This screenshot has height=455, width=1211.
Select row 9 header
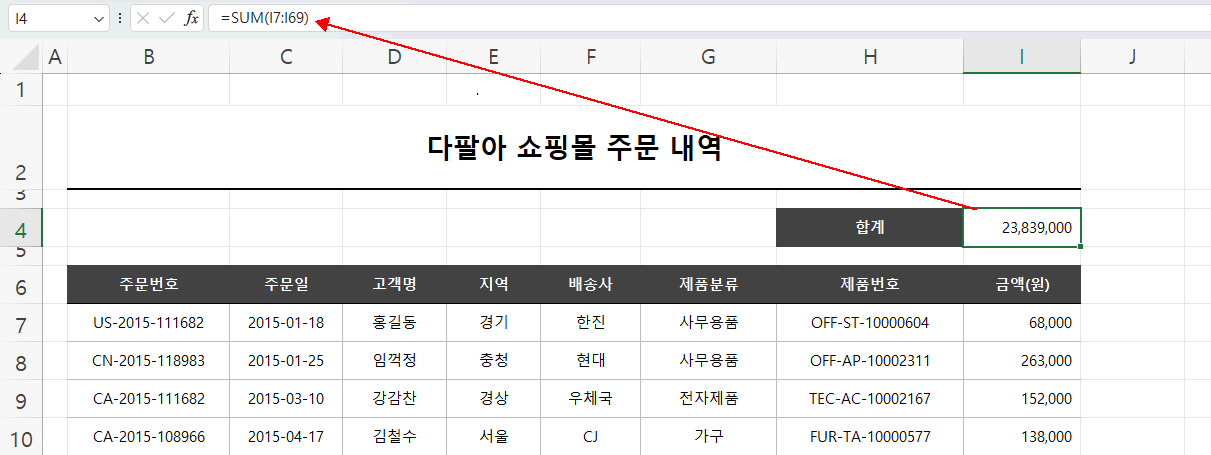tap(22, 399)
